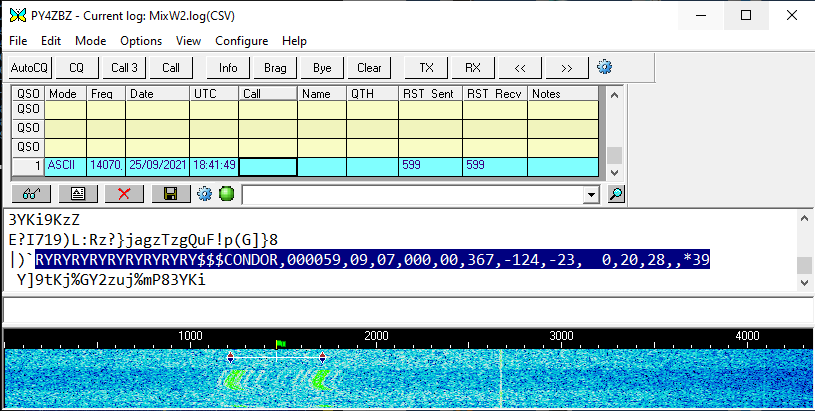Delete entry with the red X icon
Screen dimensions: 815x411
pos(124,194)
